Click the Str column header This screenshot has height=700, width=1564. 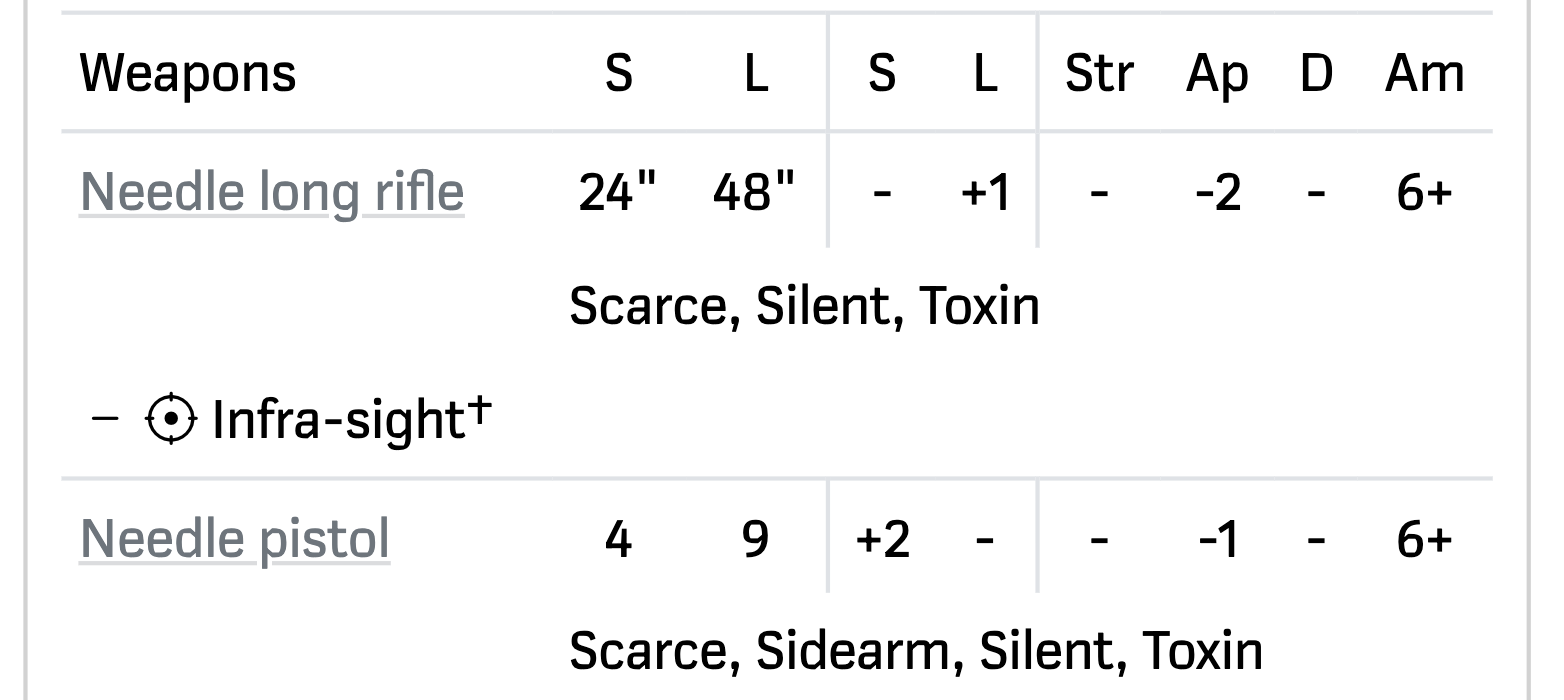pos(1099,74)
